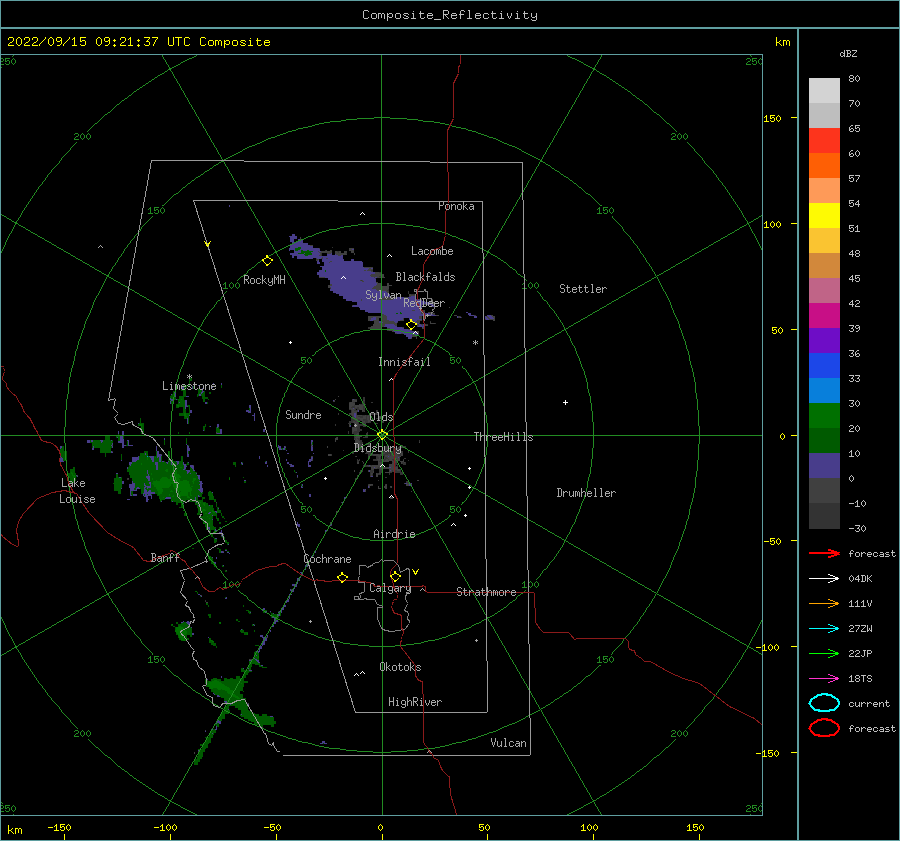This screenshot has height=841, width=900.
Task: Click the Innisfail label
Action: click(404, 362)
